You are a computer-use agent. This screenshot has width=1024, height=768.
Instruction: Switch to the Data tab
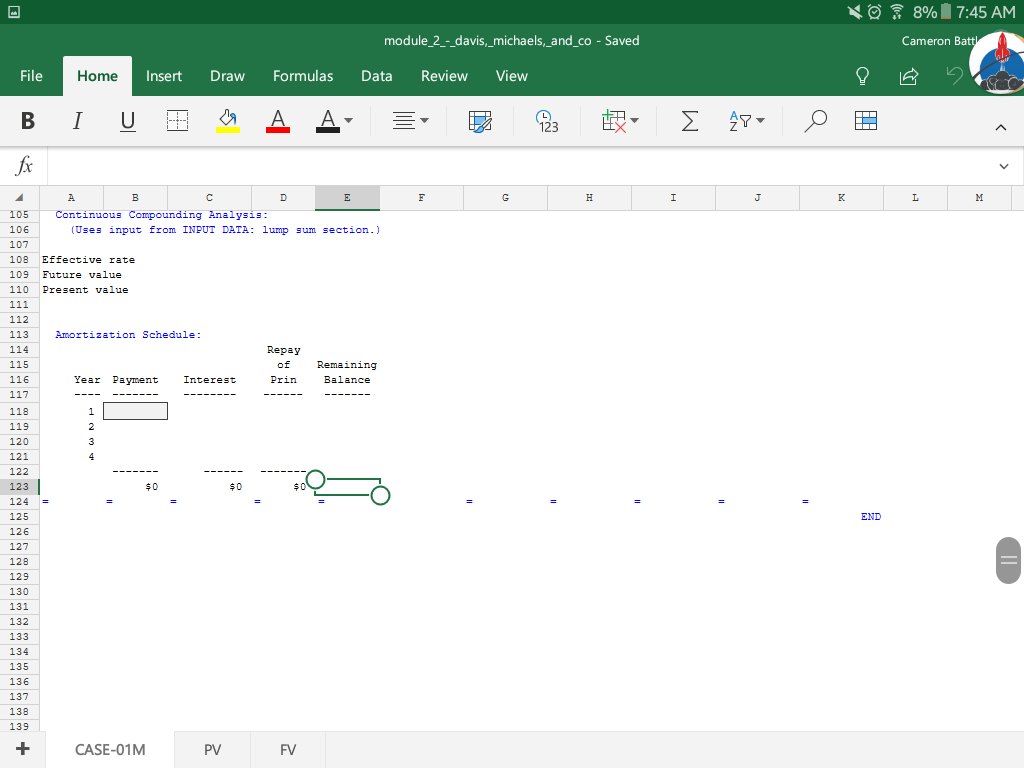point(377,76)
